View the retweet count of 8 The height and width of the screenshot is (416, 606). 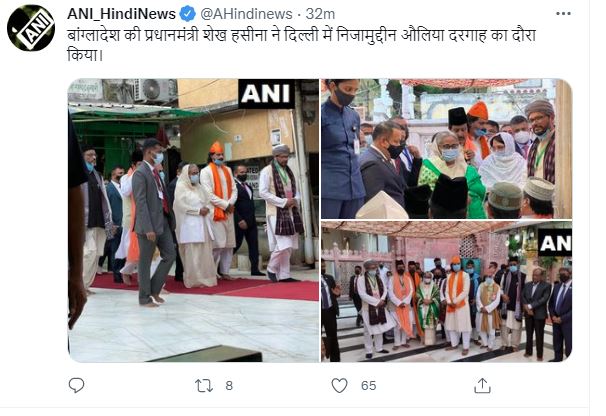(229, 385)
